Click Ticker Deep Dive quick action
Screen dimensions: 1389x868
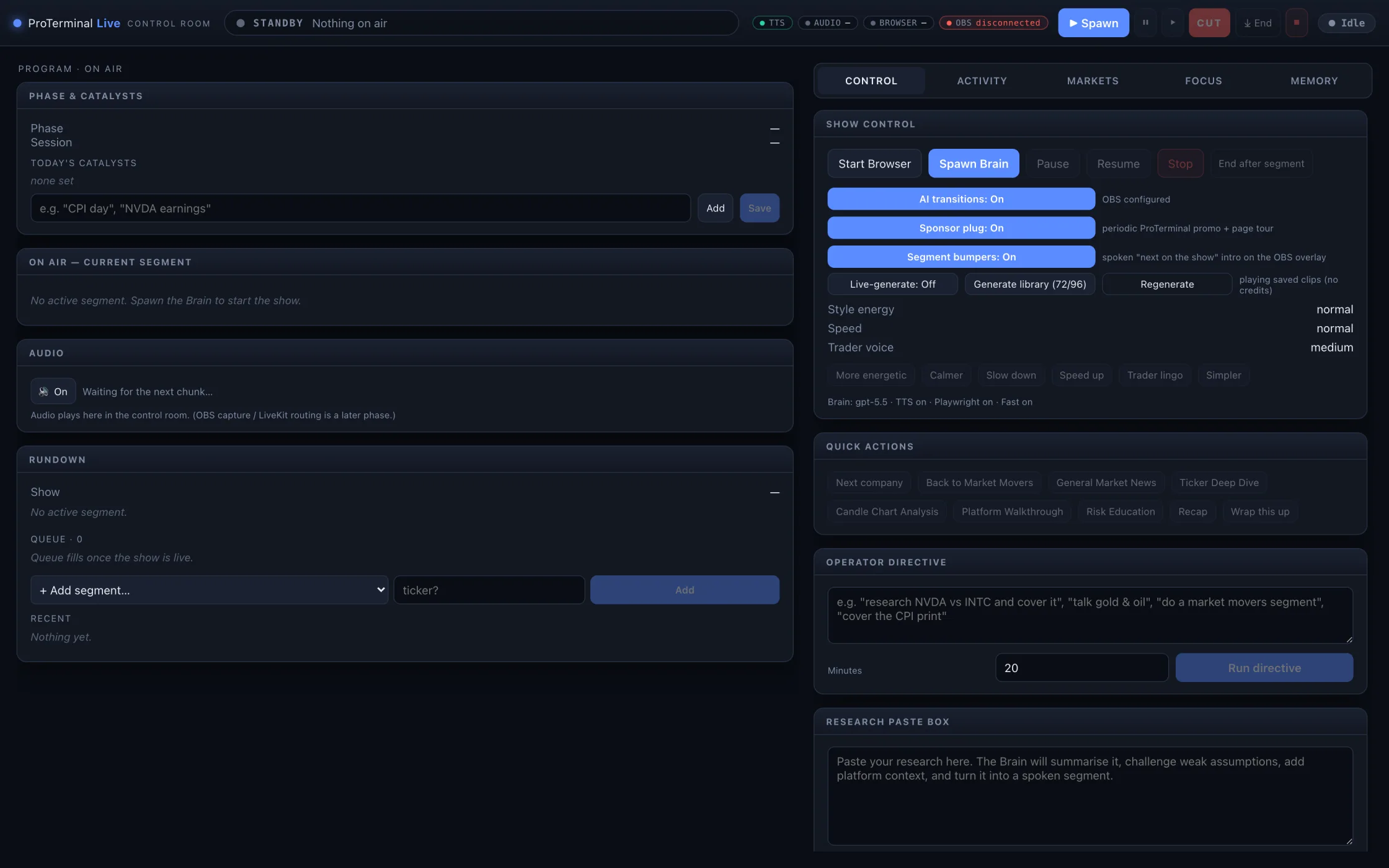click(x=1218, y=482)
